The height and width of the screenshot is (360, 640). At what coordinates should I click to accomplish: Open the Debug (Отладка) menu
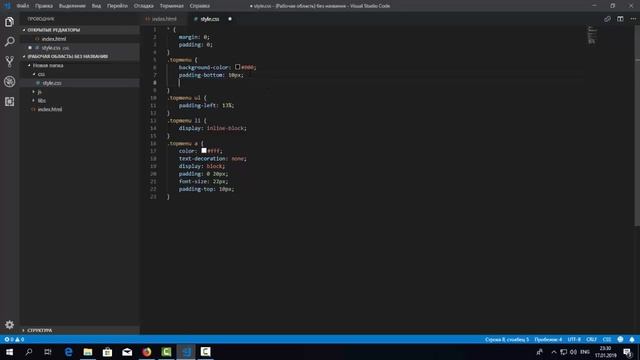tap(144, 6)
